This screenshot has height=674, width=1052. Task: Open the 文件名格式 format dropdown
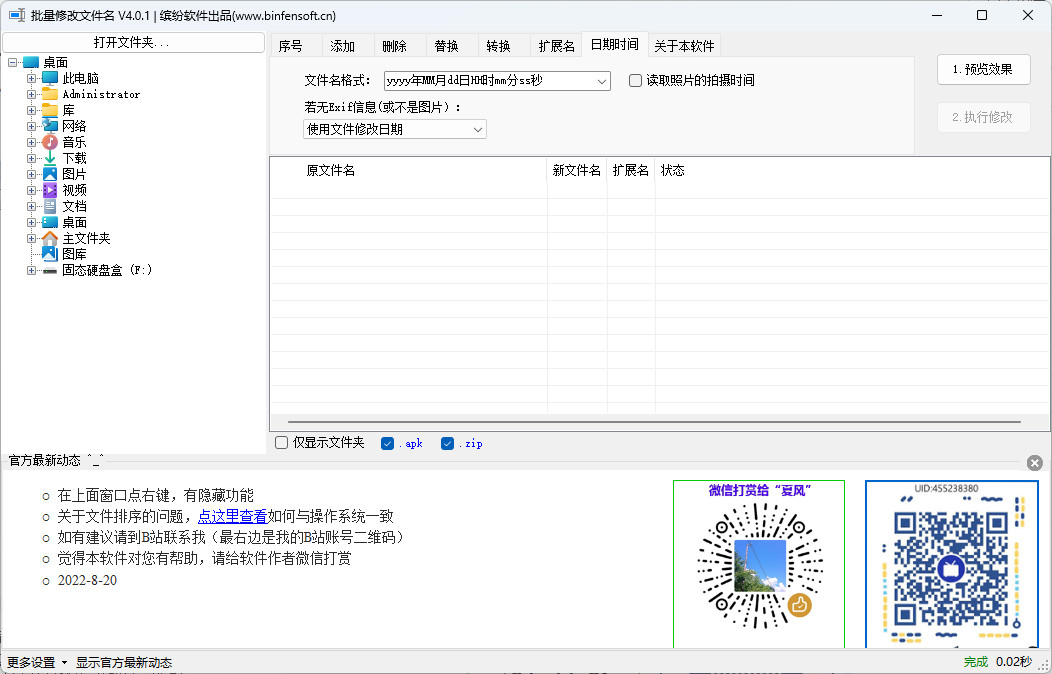601,81
